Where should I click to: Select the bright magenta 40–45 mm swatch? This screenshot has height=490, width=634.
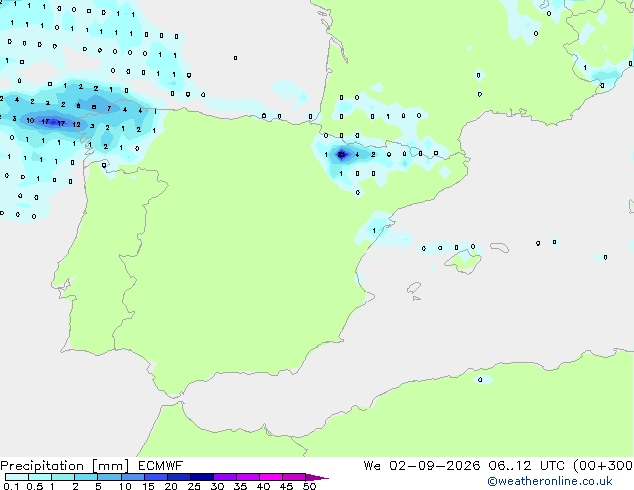click(271, 477)
